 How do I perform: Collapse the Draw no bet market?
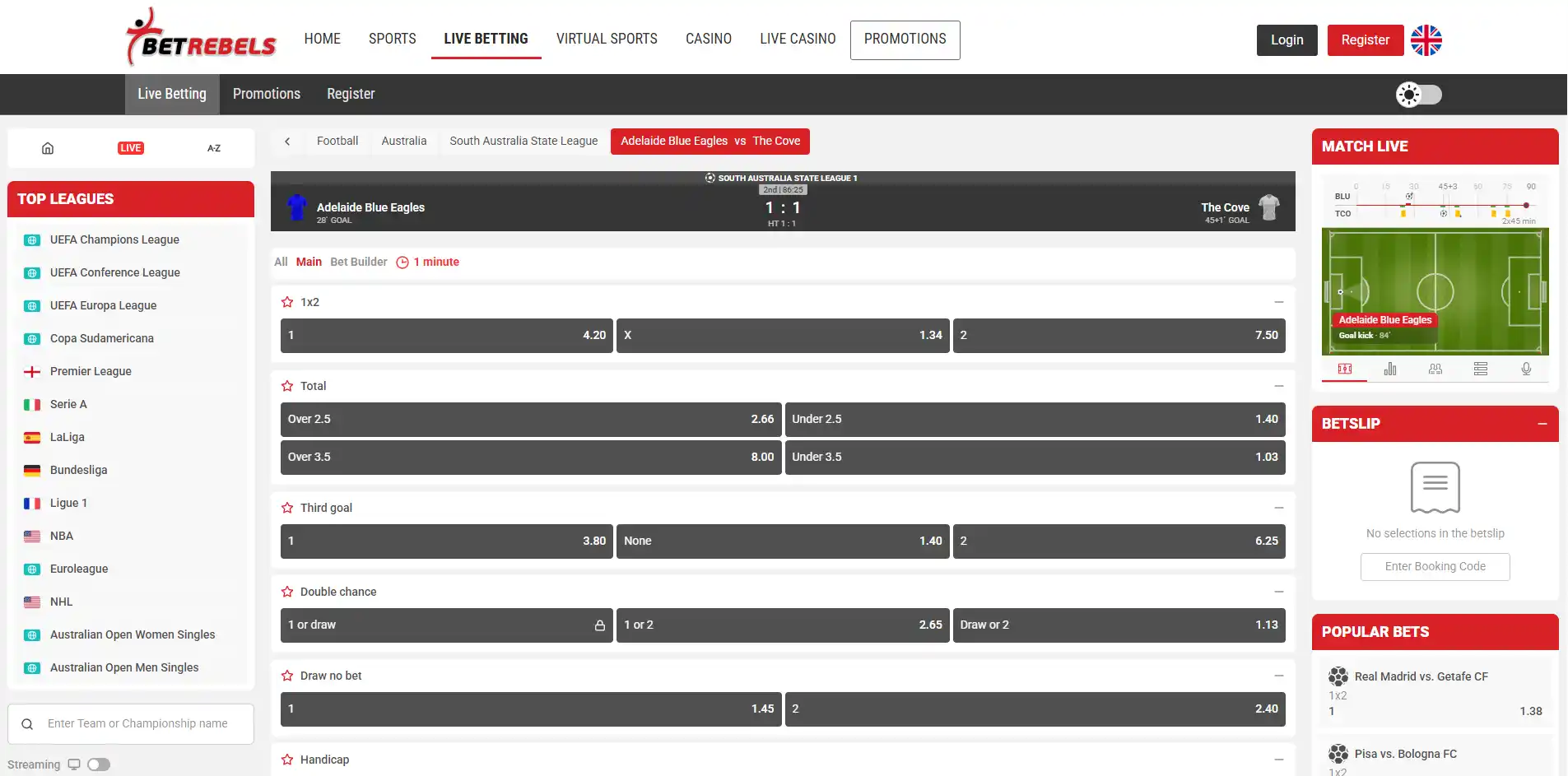1279,676
